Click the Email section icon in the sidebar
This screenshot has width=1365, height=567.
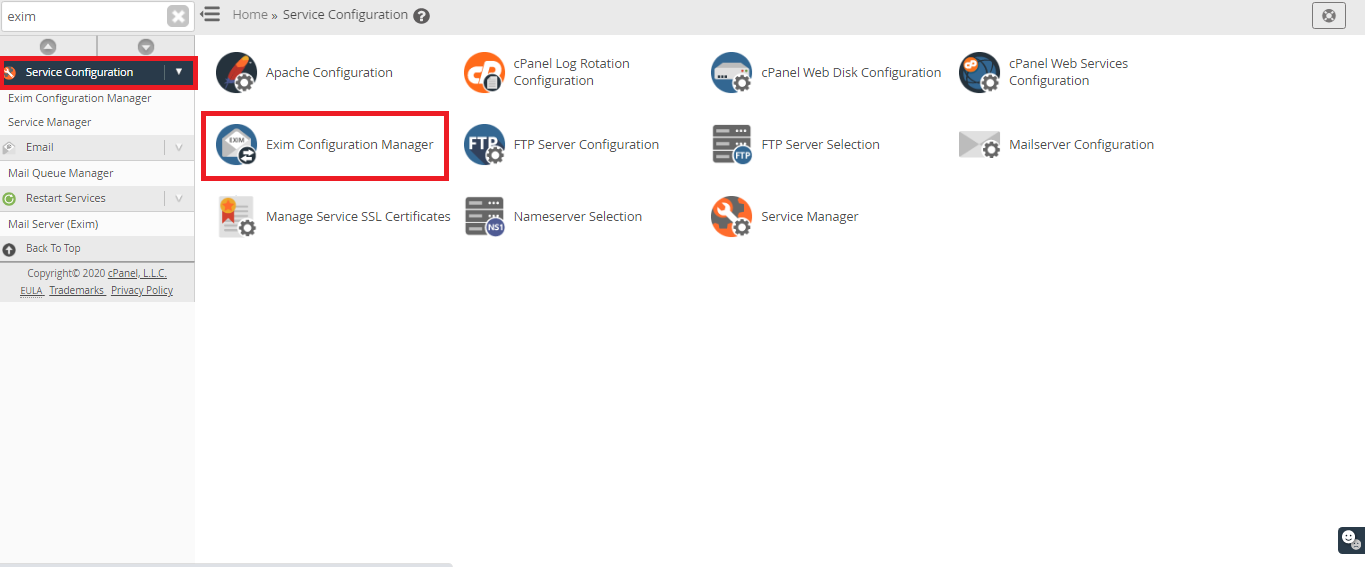click(x=9, y=147)
